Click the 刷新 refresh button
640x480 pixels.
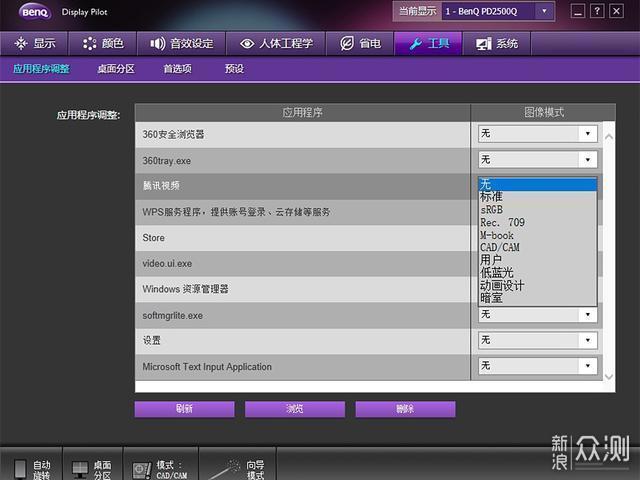coord(184,409)
